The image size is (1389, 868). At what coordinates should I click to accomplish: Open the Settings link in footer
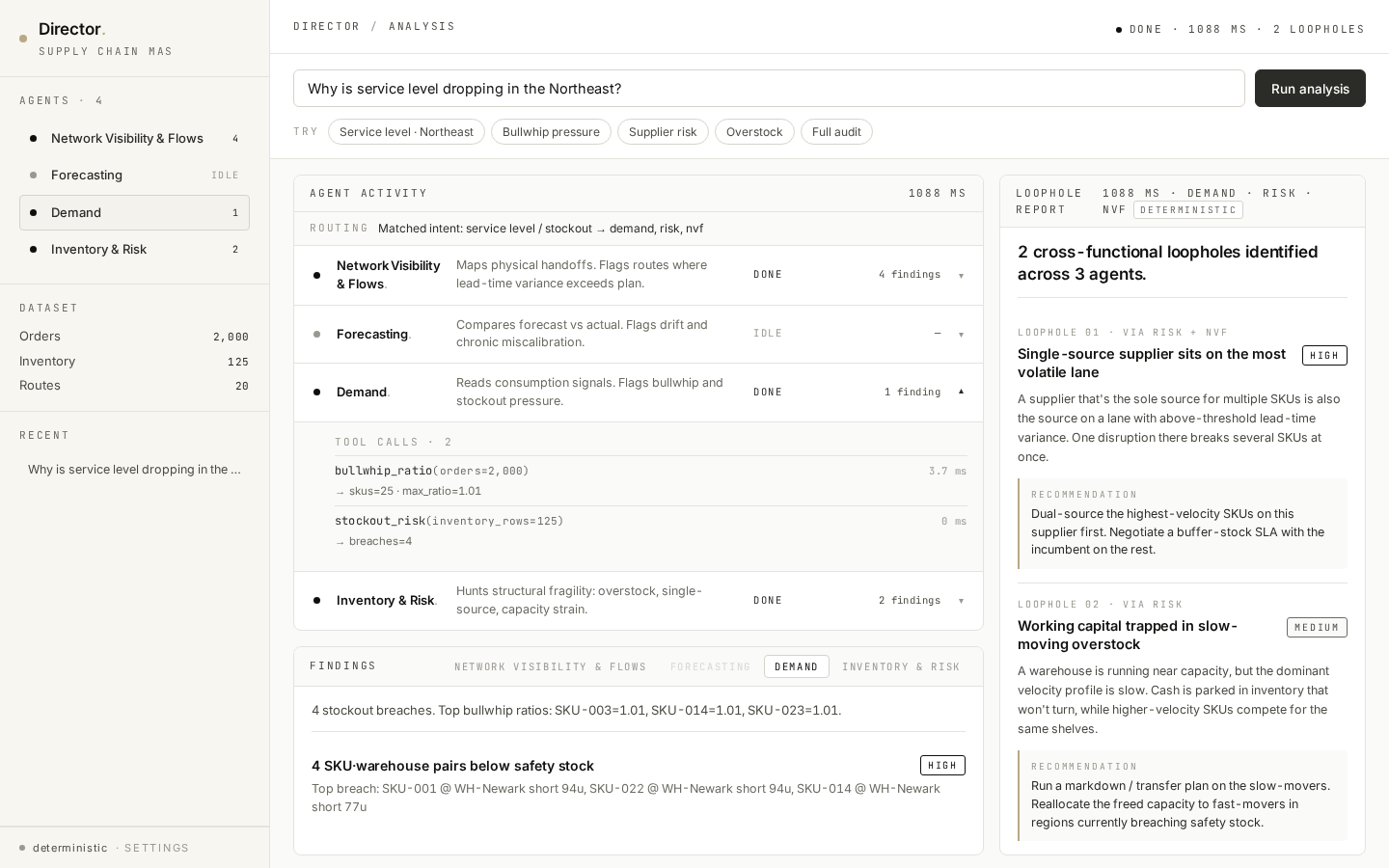[x=156, y=849]
